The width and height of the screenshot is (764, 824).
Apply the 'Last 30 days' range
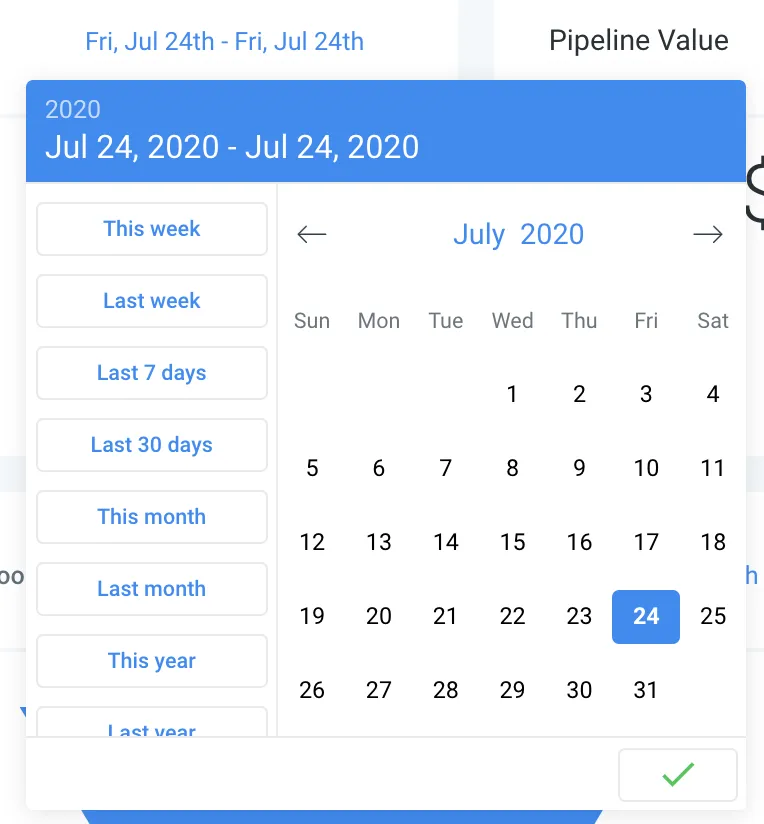tap(152, 445)
